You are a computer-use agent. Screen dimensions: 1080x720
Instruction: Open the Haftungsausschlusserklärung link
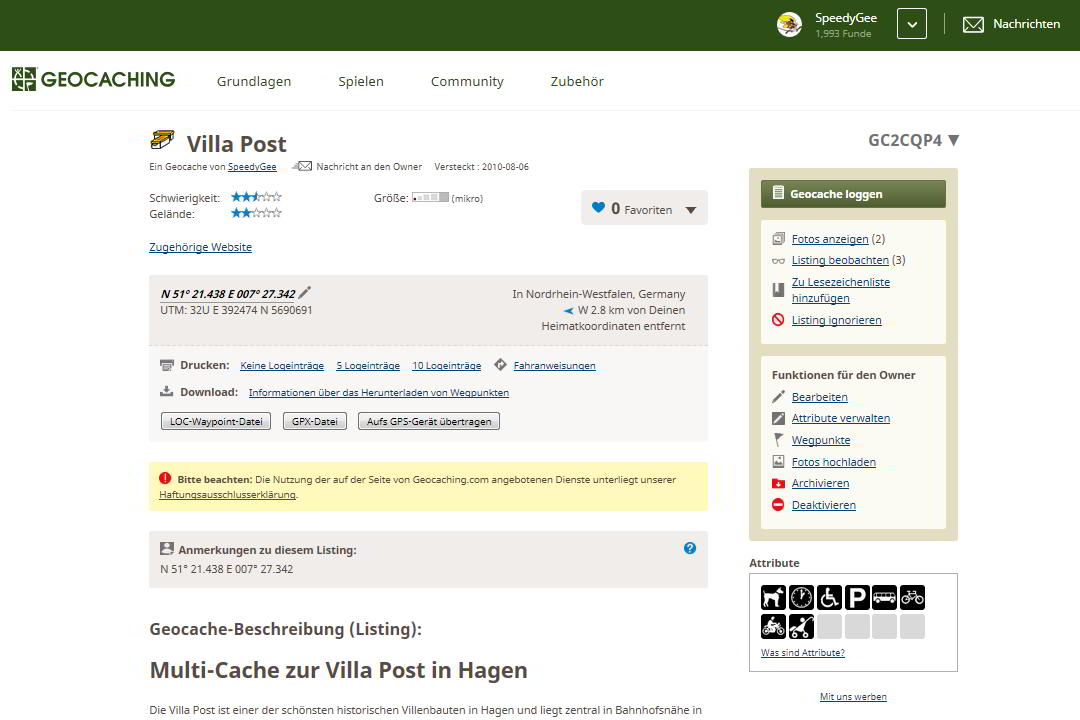(227, 495)
